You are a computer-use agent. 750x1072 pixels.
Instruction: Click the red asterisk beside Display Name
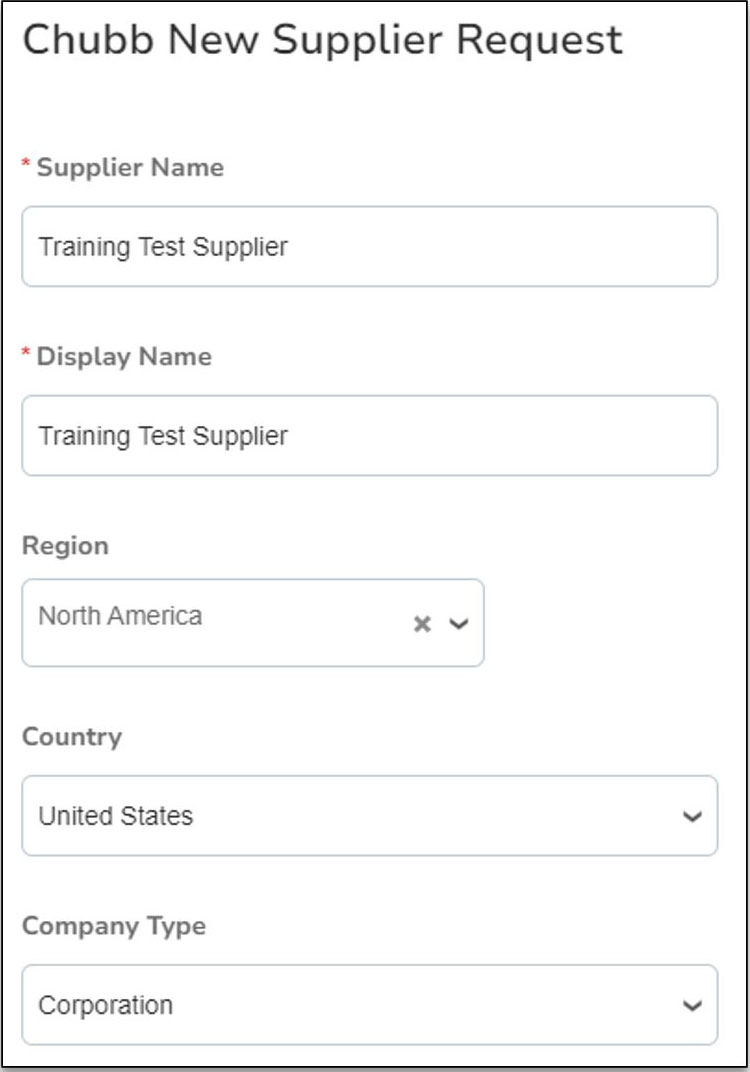(27, 355)
